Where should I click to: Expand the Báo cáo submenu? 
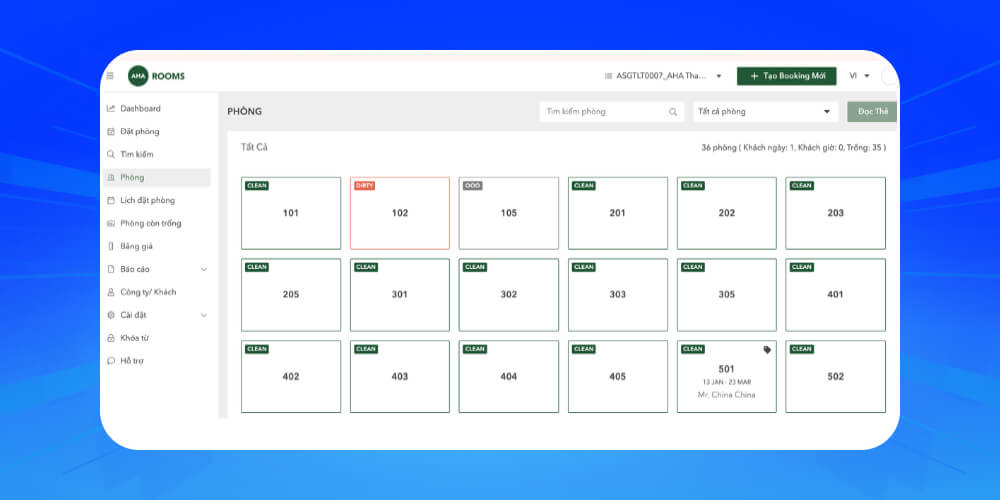204,269
